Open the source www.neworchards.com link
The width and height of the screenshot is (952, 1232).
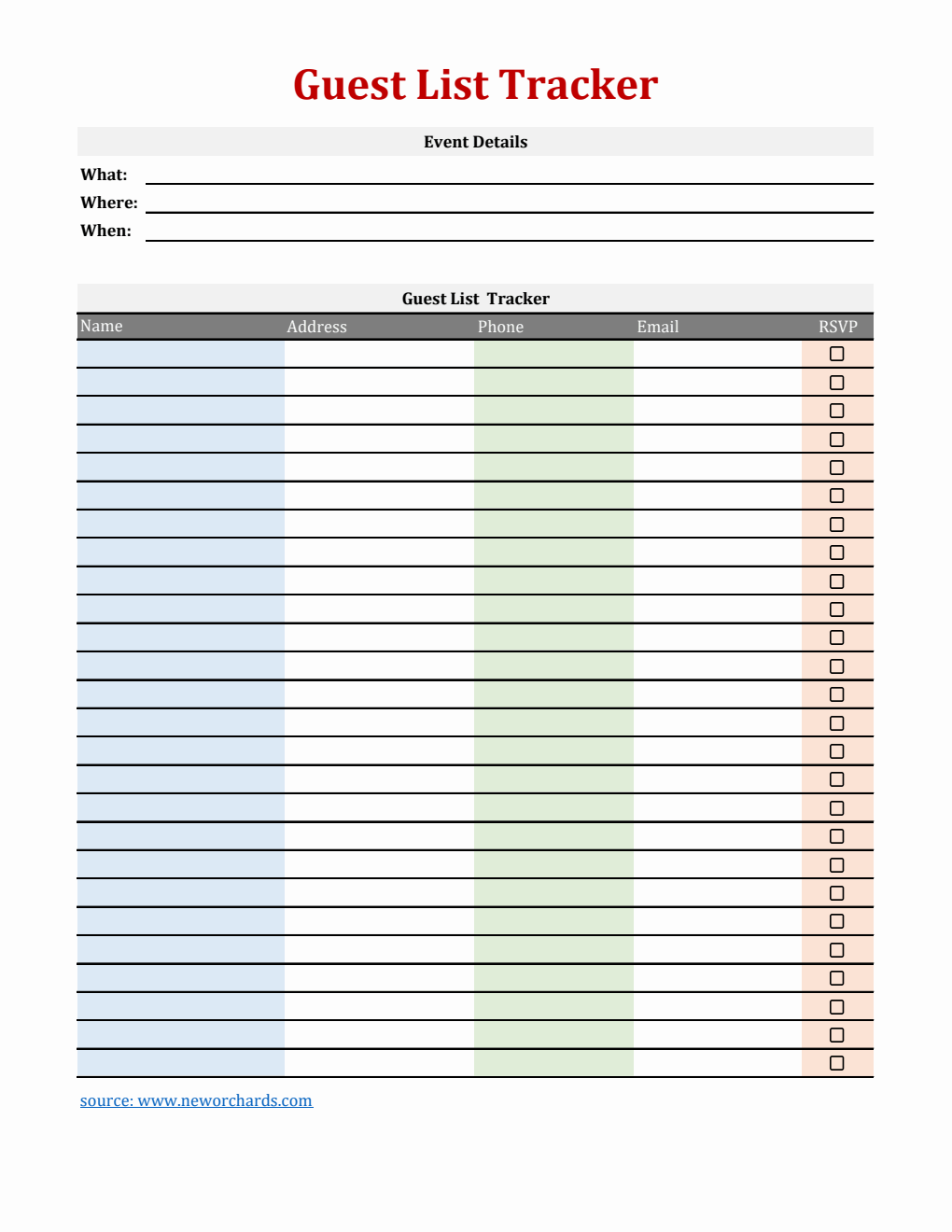196,1100
